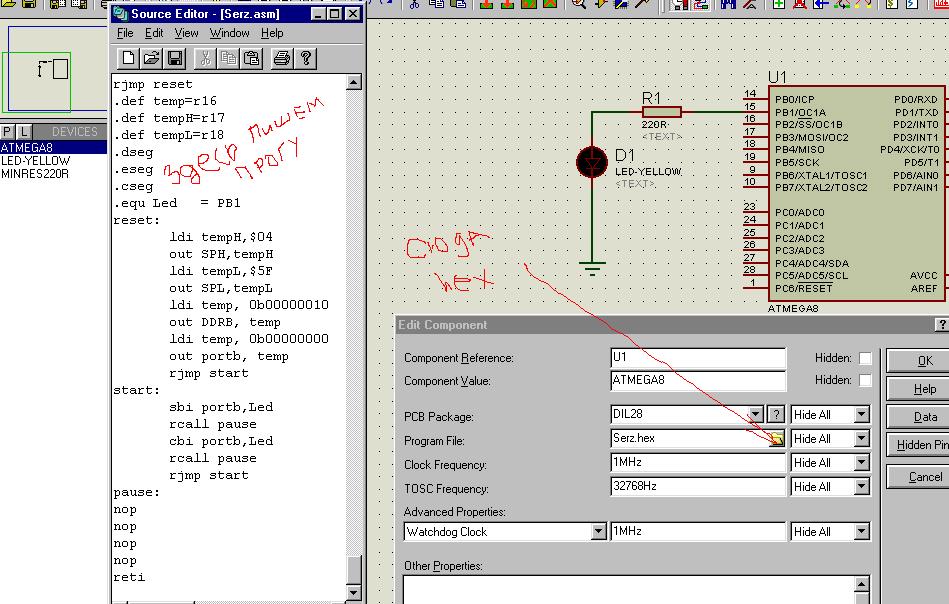Open the Window menu in Source Editor
Image resolution: width=949 pixels, height=604 pixels.
[229, 33]
